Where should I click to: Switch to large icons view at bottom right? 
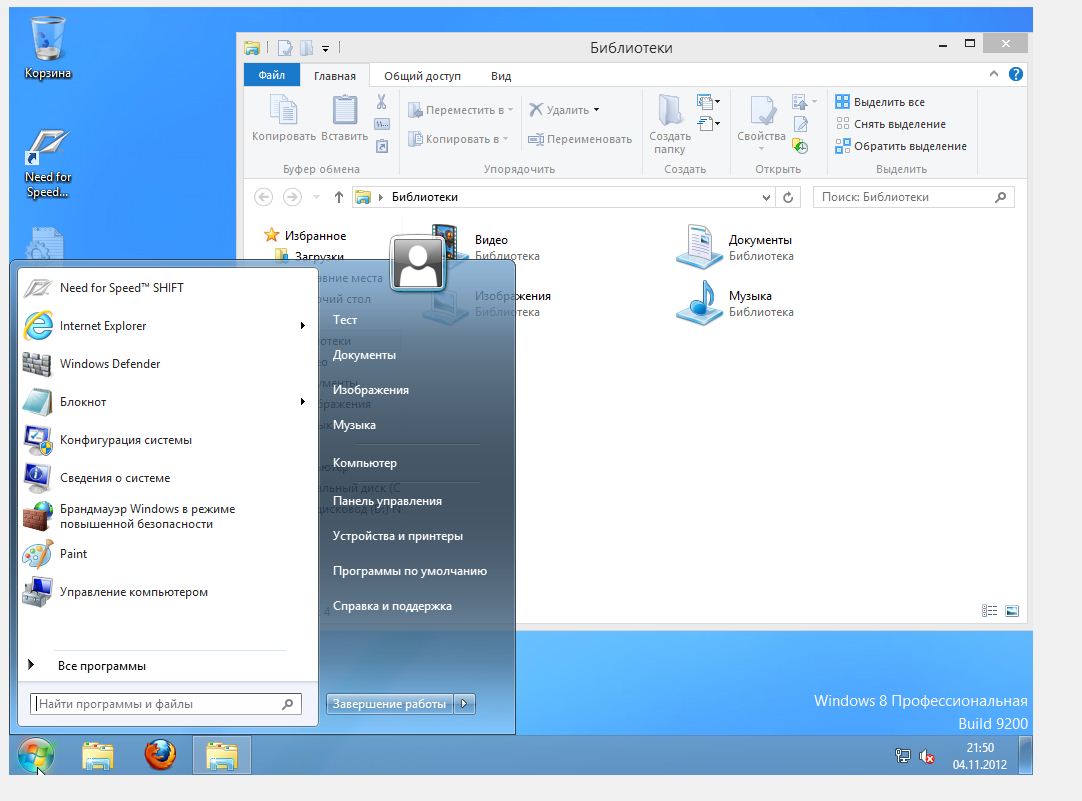tap(1012, 611)
